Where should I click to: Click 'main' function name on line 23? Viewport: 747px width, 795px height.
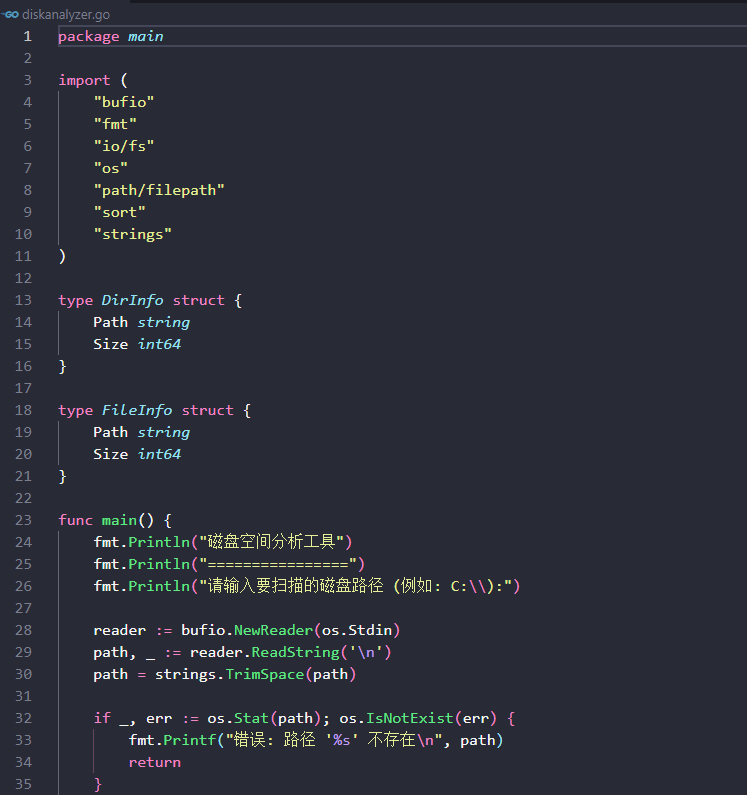[119, 520]
